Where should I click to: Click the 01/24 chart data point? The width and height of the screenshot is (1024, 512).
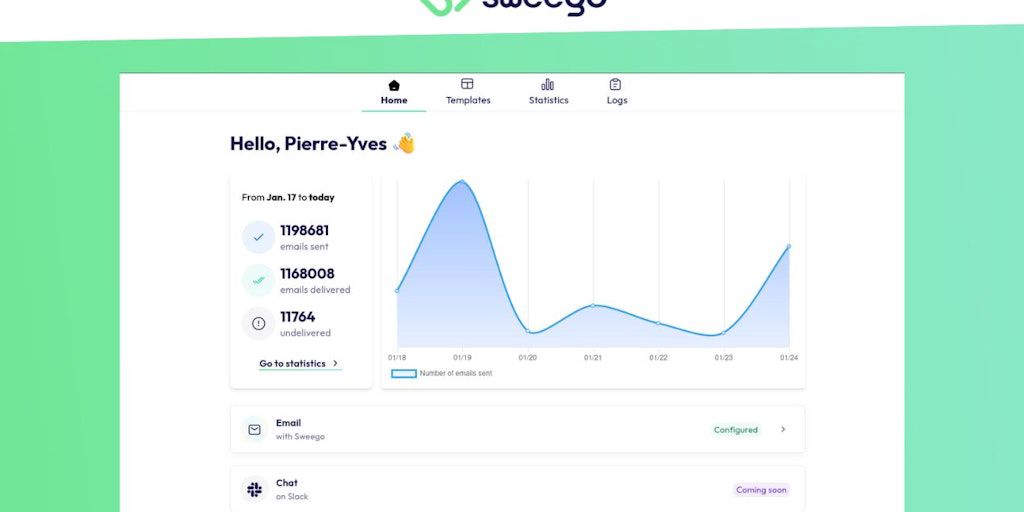click(788, 246)
